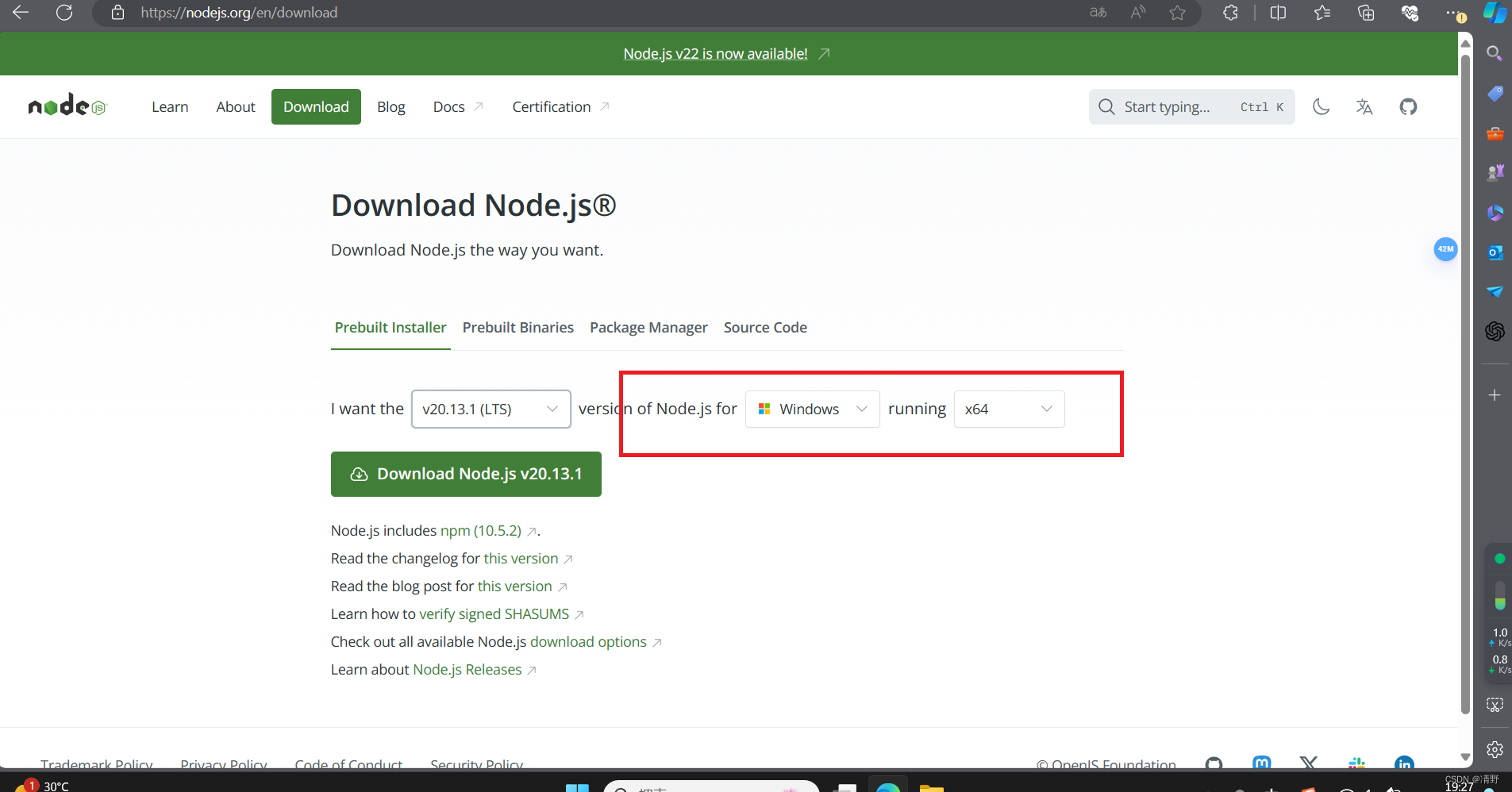Click the Node.js logo

(67, 105)
